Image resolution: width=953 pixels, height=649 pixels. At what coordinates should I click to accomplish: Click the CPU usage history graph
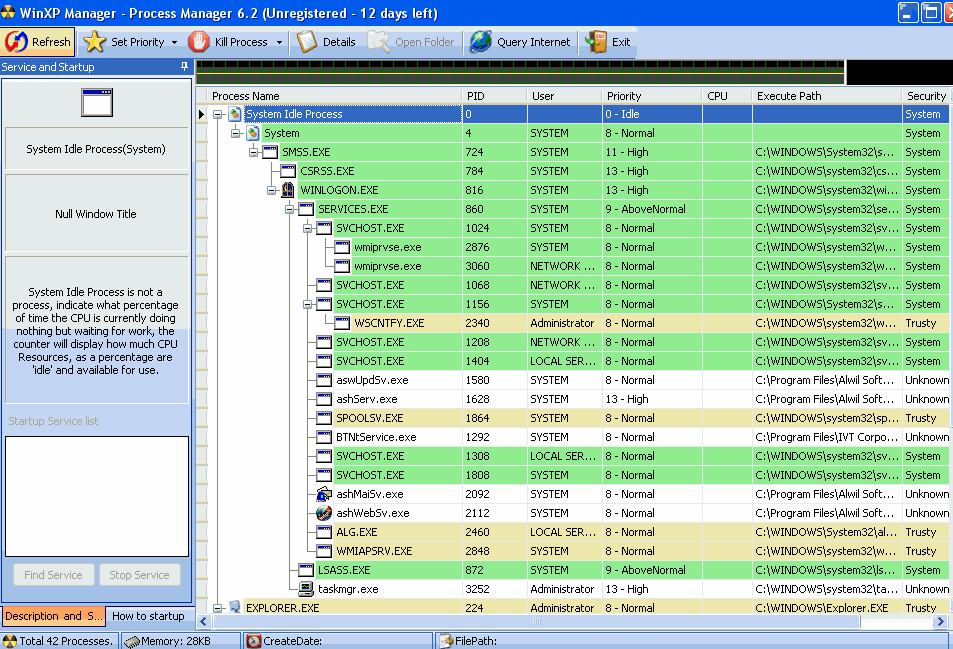tap(520, 72)
